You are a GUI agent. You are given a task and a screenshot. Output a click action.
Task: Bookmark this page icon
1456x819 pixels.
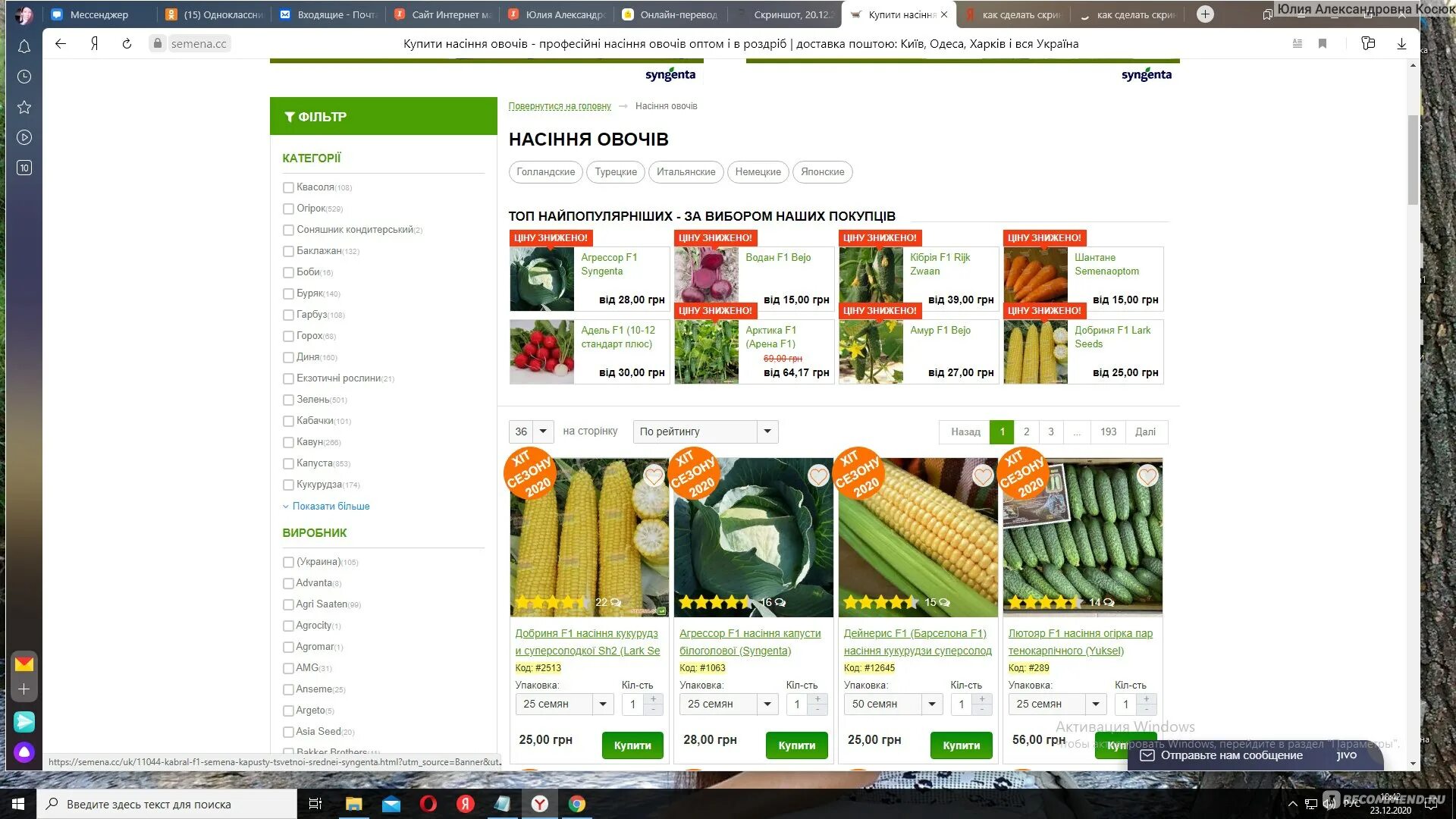pyautogui.click(x=1323, y=44)
